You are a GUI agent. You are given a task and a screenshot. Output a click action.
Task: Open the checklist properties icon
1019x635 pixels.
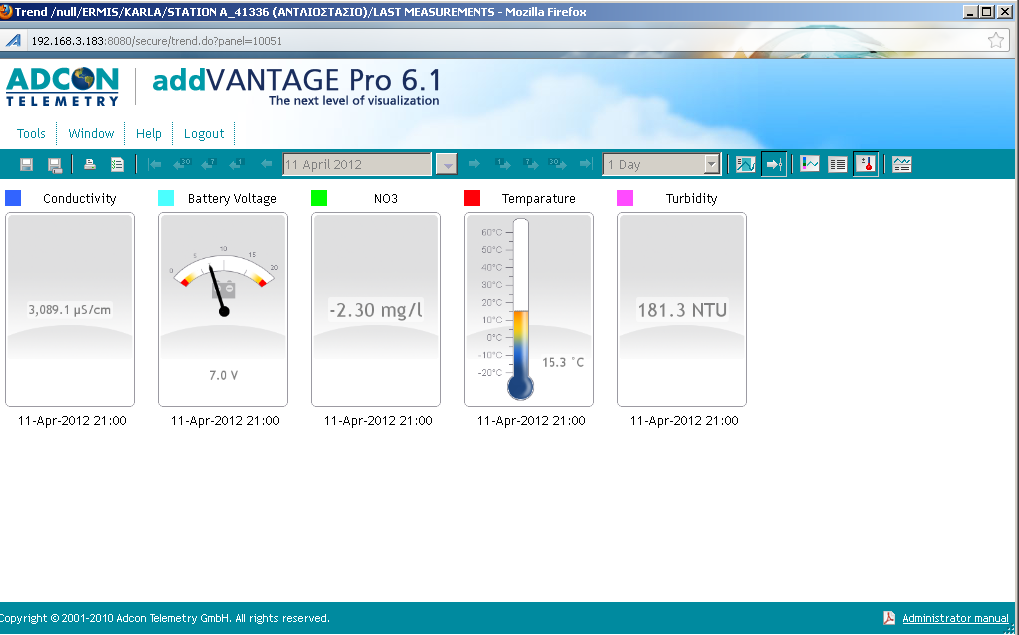click(117, 164)
